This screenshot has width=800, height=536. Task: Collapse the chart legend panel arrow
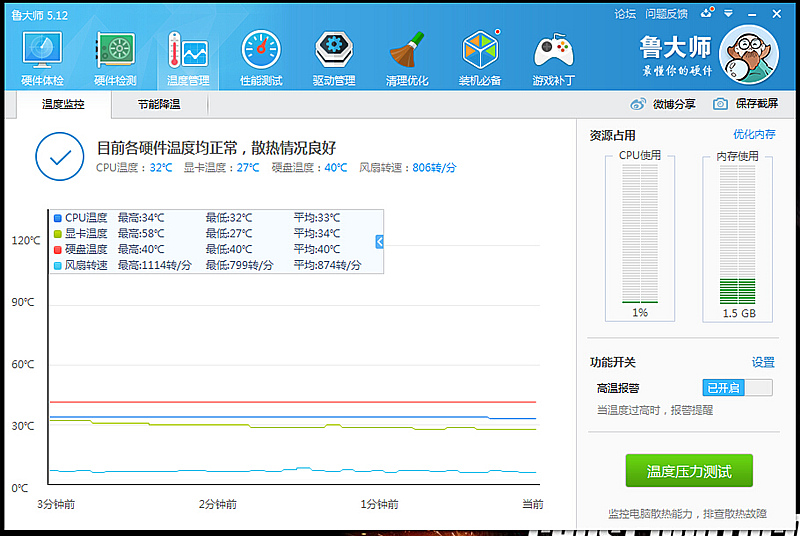click(379, 242)
